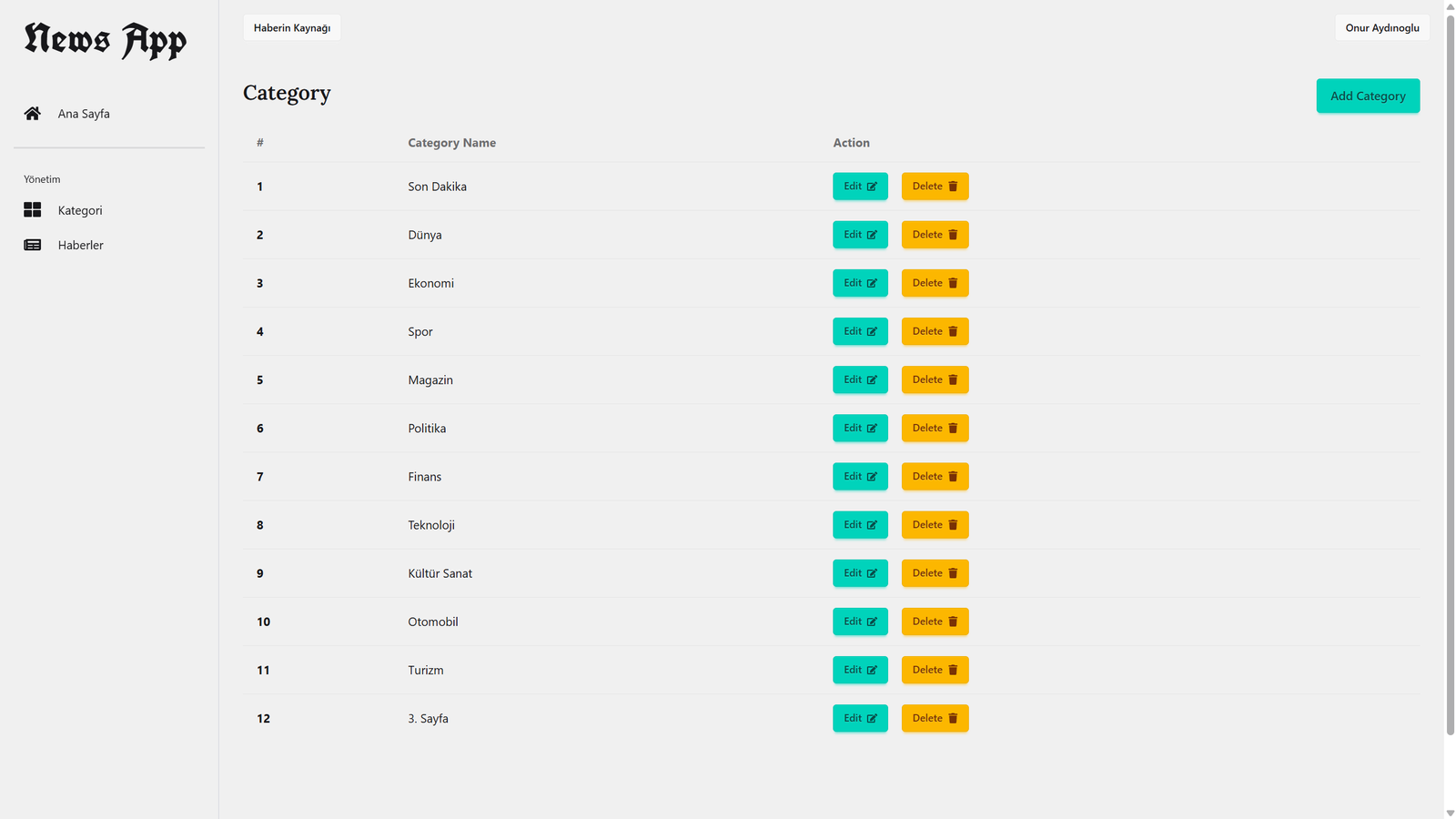Click the trash icon in Ekonomi row
This screenshot has height=819, width=1456.
(953, 283)
